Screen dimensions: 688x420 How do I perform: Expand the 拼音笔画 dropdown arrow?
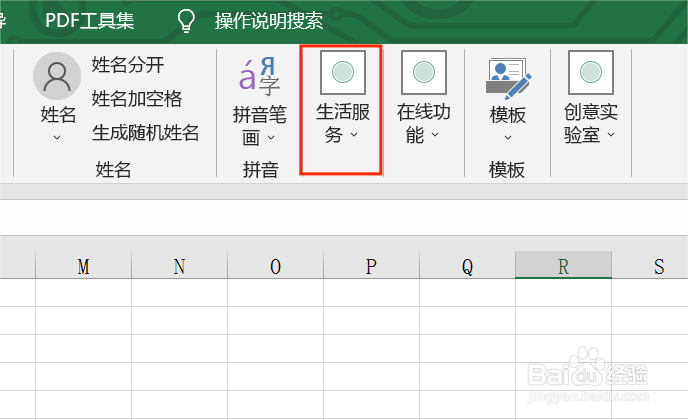pyautogui.click(x=271, y=138)
